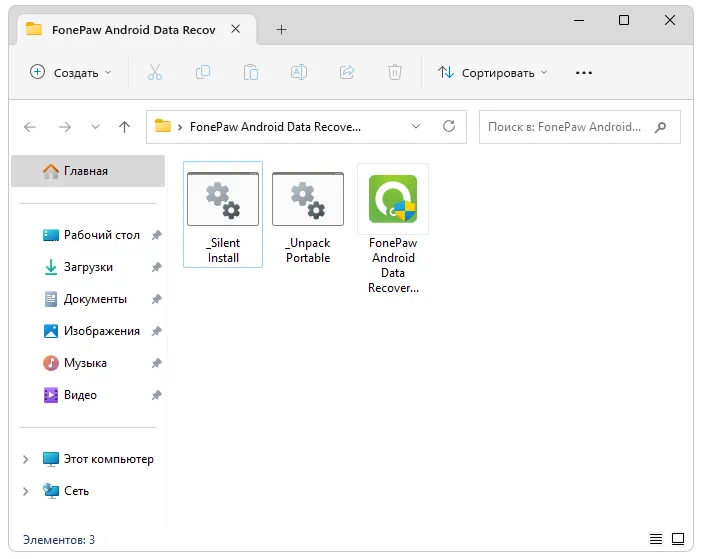
Task: Expand Этот компьютер tree node
Action: pos(26,459)
